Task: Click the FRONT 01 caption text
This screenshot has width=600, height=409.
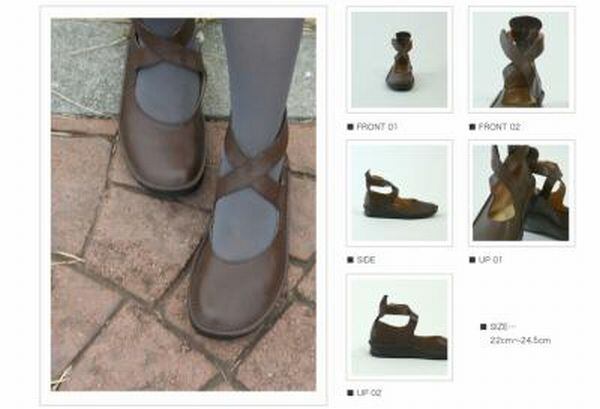Action: point(377,127)
